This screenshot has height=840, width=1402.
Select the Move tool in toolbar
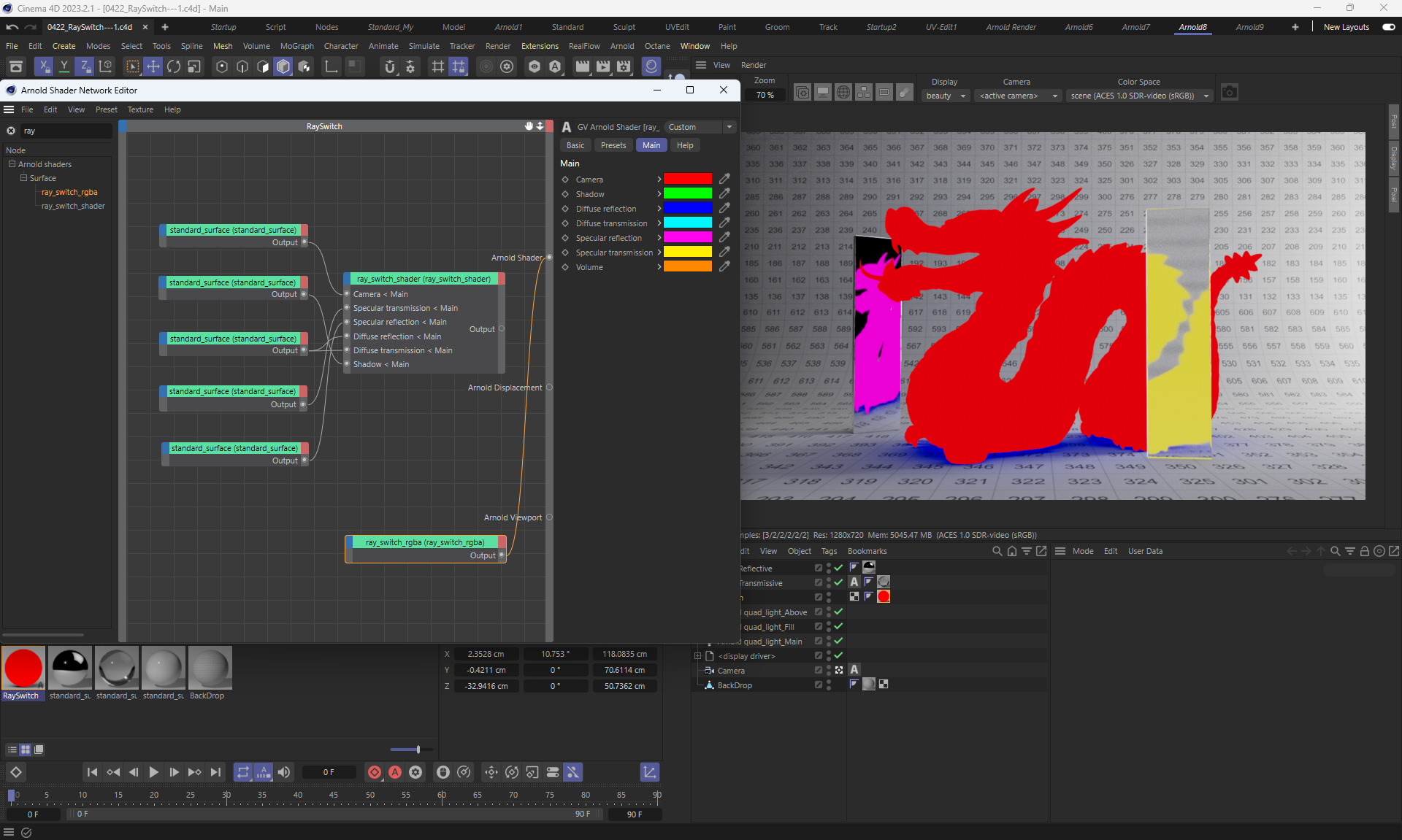pyautogui.click(x=153, y=66)
